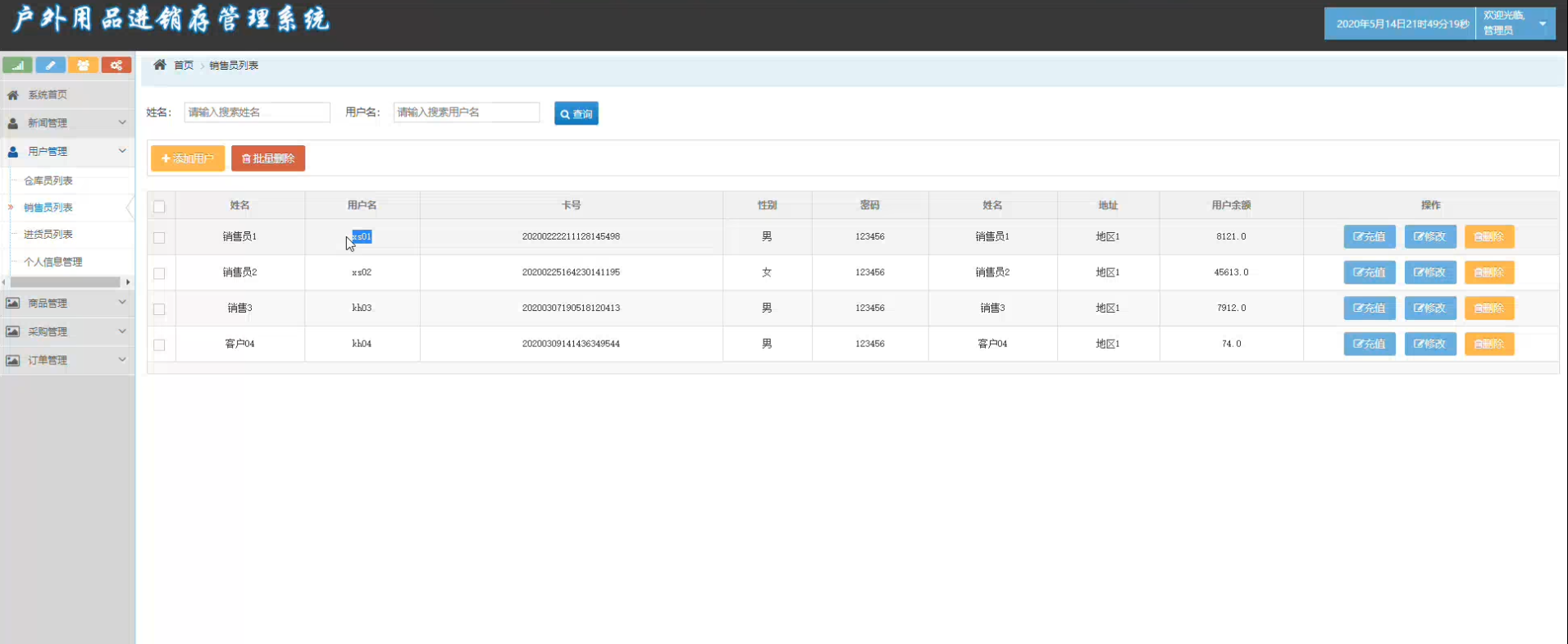The image size is (1568, 644).
Task: Click the home icon in the breadcrumb
Action: point(160,65)
